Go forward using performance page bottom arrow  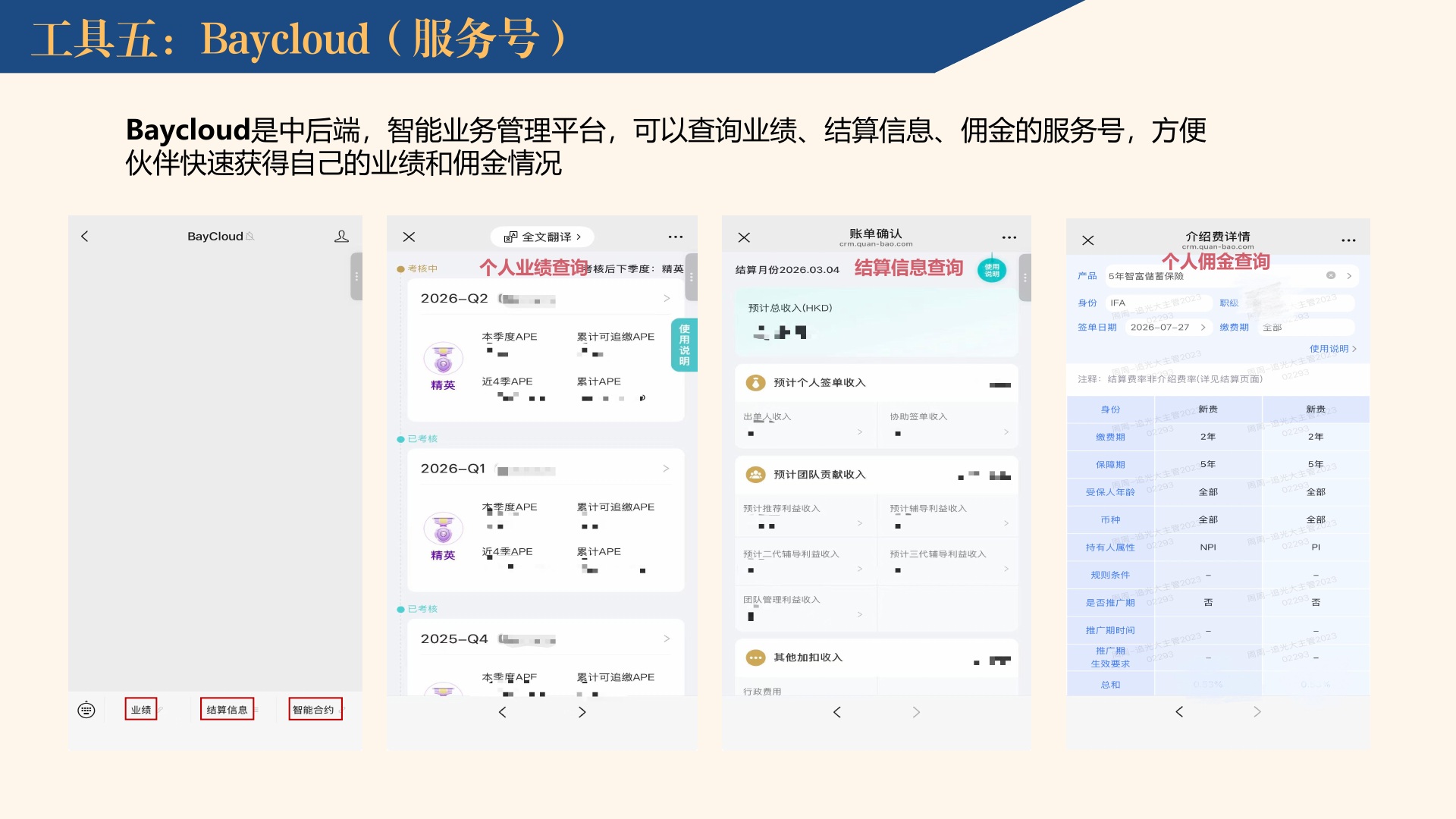click(x=582, y=712)
